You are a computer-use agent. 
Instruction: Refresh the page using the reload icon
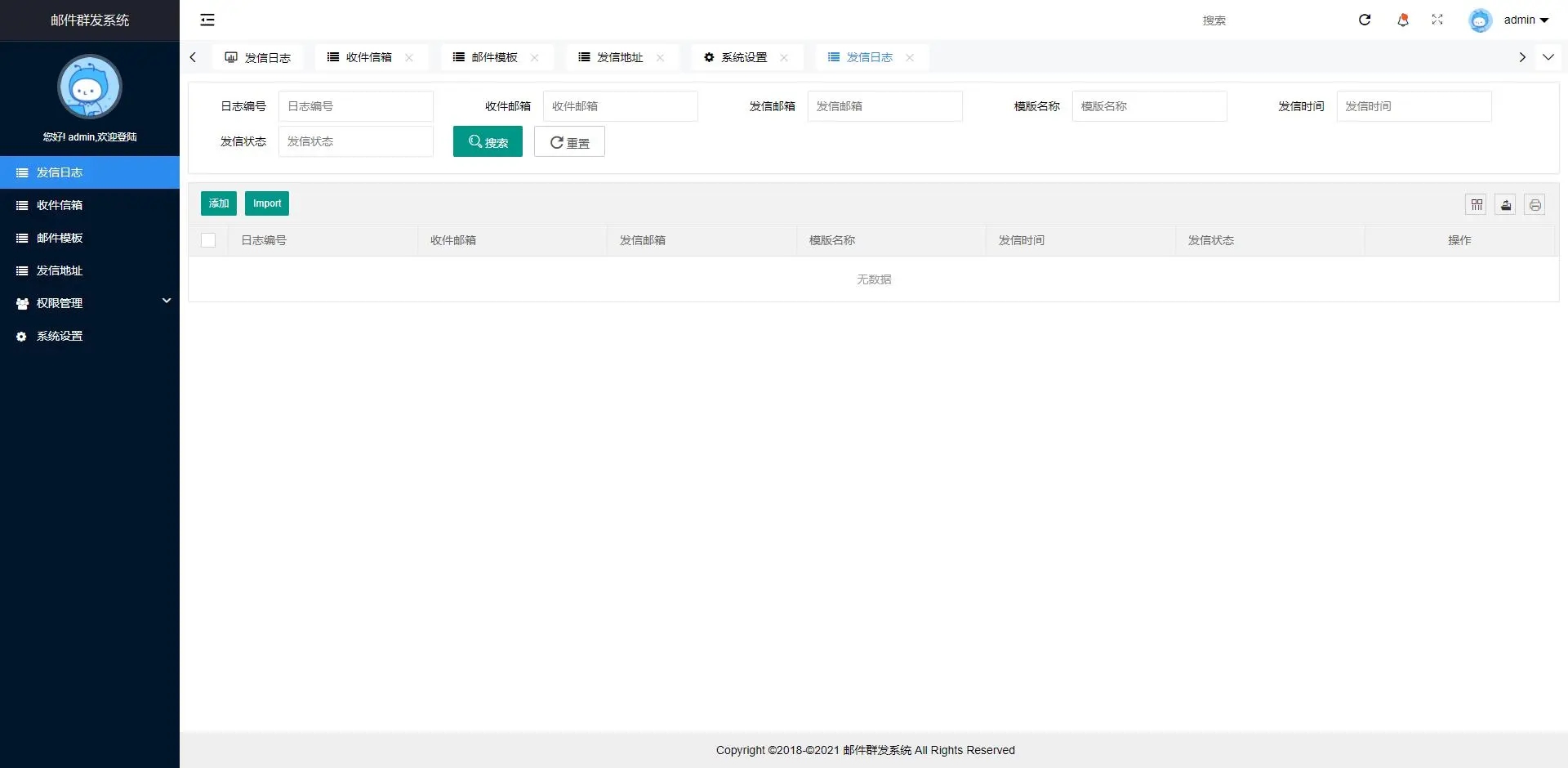point(1364,20)
